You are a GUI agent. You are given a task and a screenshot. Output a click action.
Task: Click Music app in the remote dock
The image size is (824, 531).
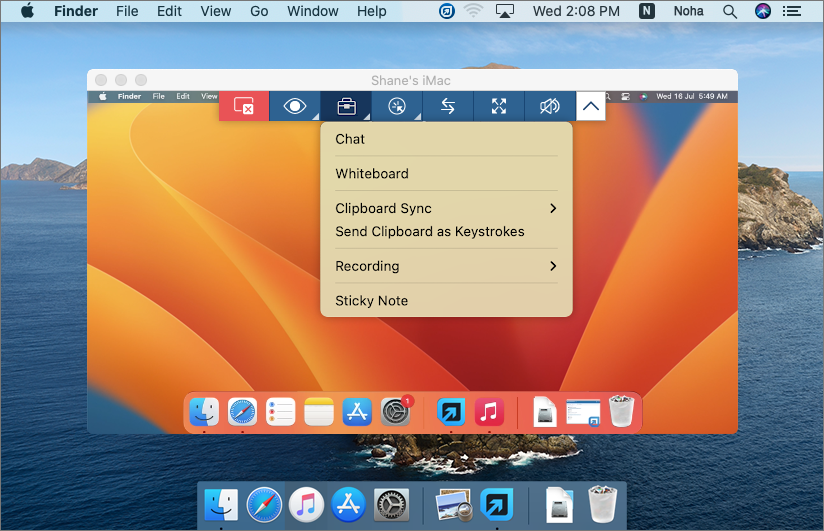[x=489, y=411]
